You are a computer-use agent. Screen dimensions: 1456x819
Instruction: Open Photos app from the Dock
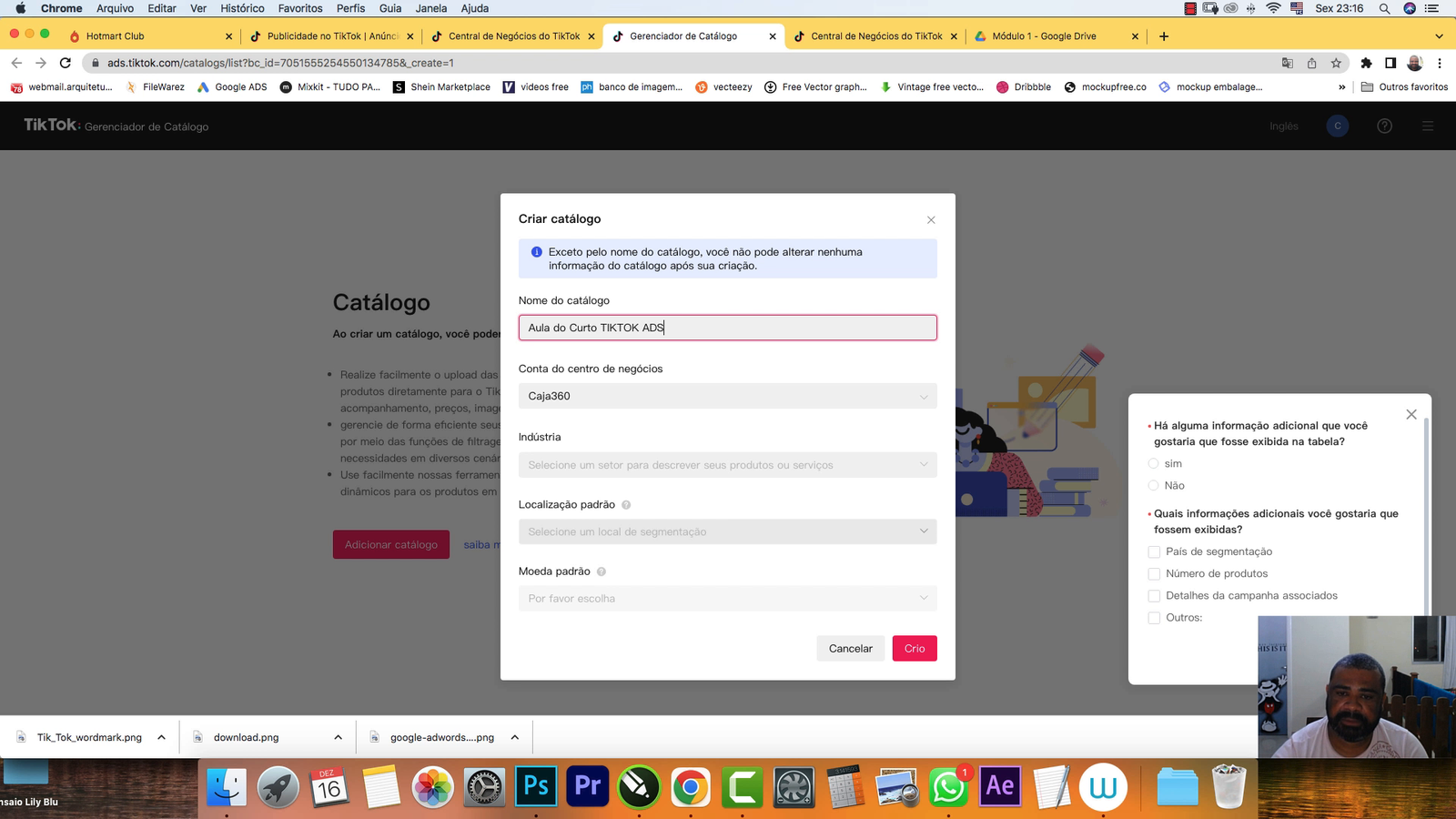tap(432, 786)
